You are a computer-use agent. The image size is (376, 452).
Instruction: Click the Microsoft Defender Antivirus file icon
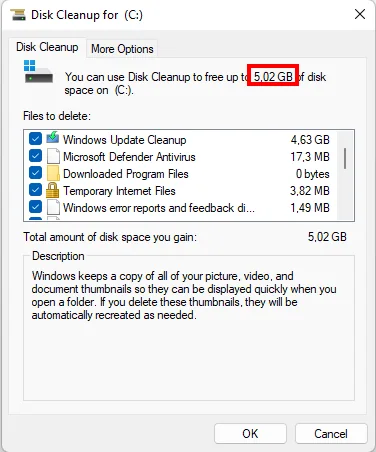[x=53, y=156]
